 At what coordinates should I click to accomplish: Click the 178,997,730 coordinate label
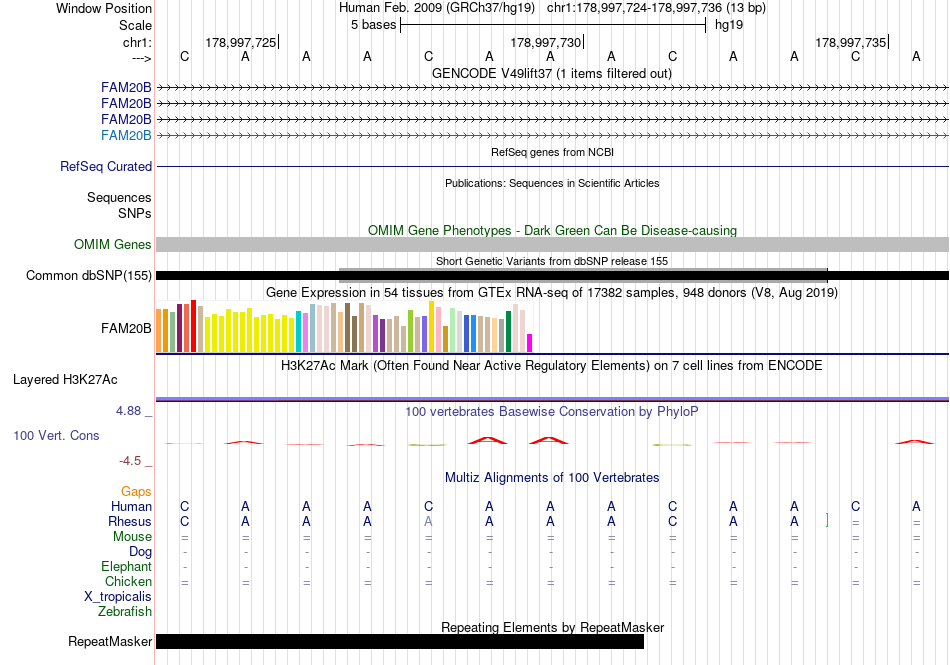pos(545,42)
